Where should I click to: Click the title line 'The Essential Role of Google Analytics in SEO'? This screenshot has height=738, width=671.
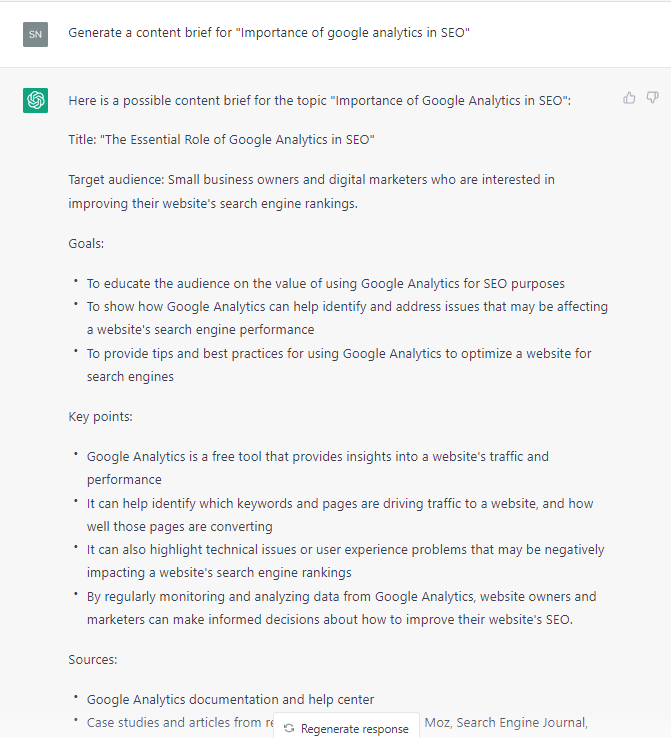[221, 139]
